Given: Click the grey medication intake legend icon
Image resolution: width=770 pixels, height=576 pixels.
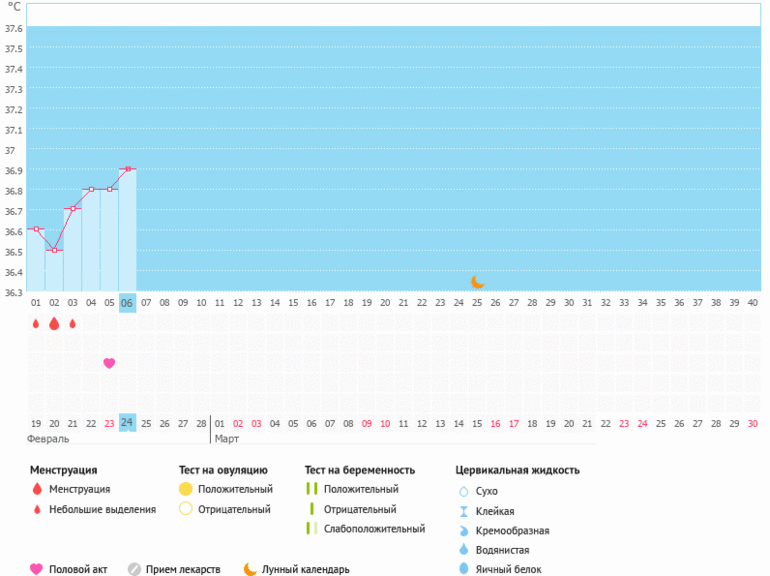Looking at the screenshot, I should tap(134, 569).
